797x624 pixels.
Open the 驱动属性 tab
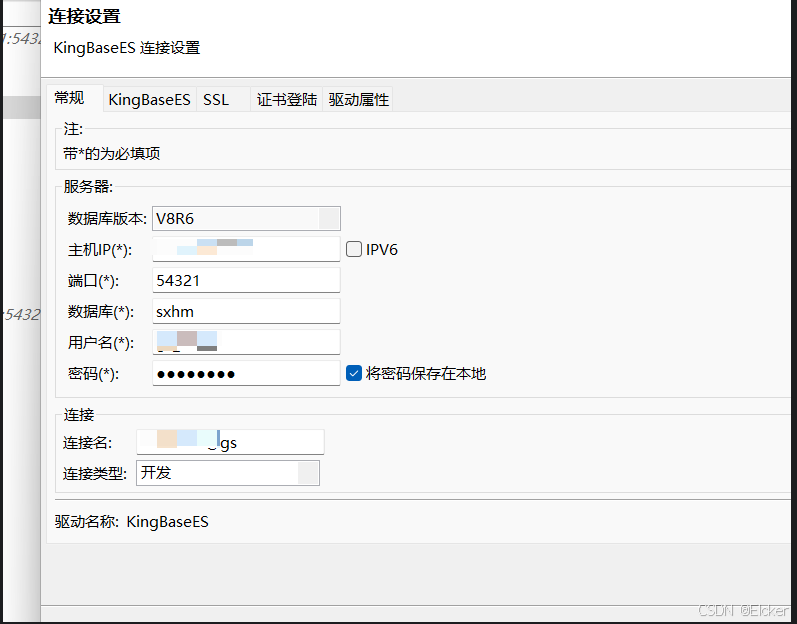[358, 99]
